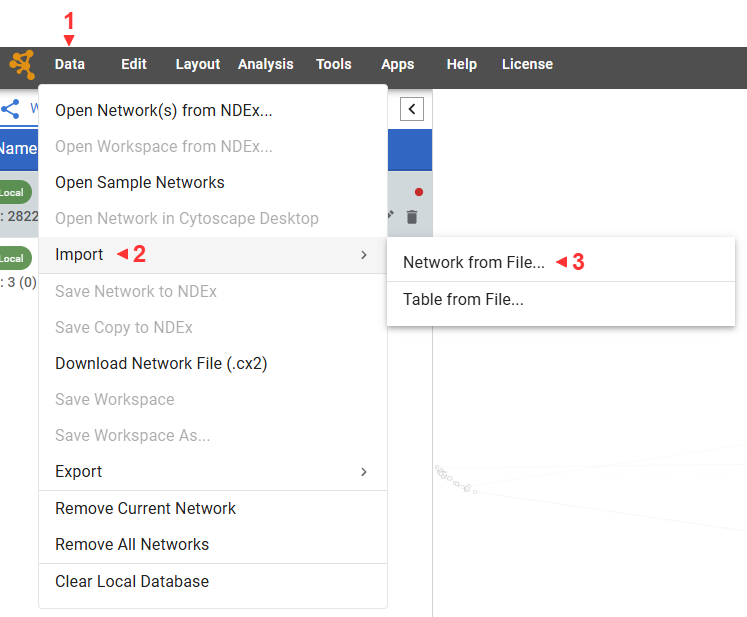747x617 pixels.
Task: Click the first Local badge
Action: (14, 192)
